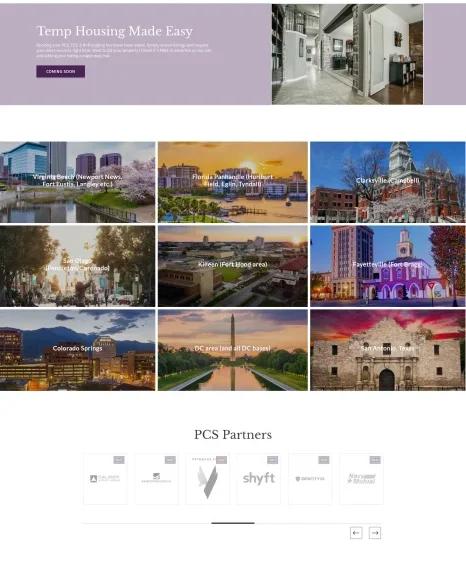Open the San Antonio, Texas tile
466x570 pixels.
click(x=388, y=350)
